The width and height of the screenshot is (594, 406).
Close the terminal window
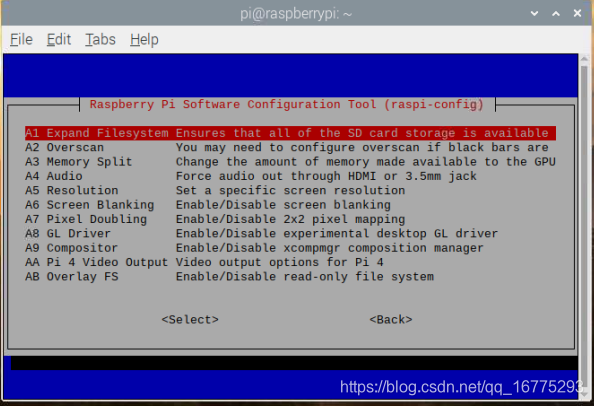[x=577, y=14]
